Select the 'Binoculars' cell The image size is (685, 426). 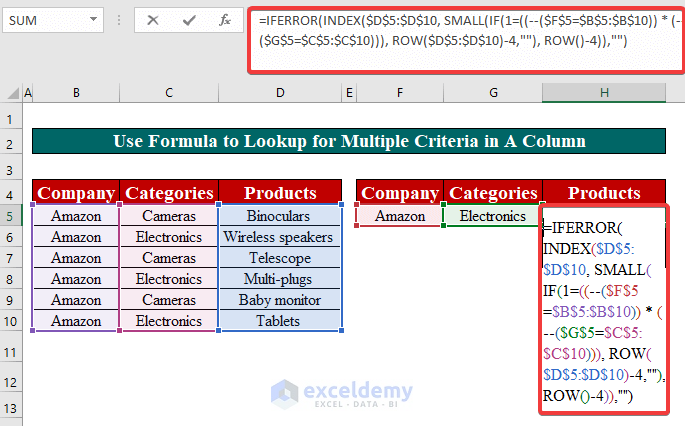click(280, 216)
